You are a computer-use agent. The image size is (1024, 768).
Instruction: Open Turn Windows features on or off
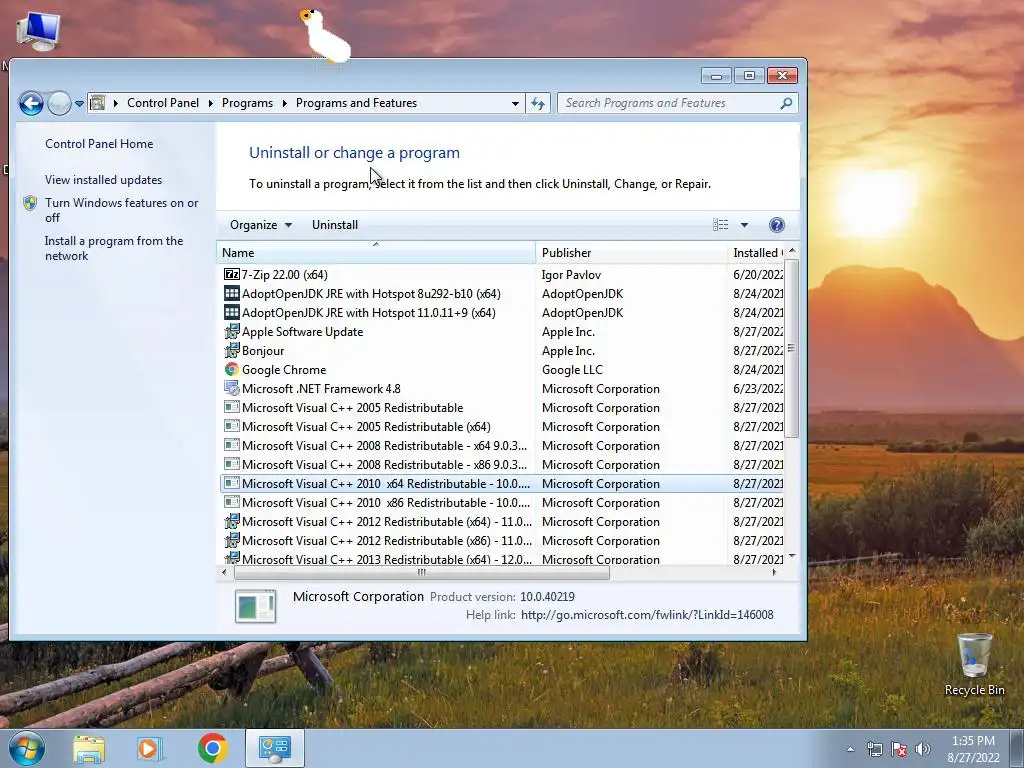coord(121,210)
